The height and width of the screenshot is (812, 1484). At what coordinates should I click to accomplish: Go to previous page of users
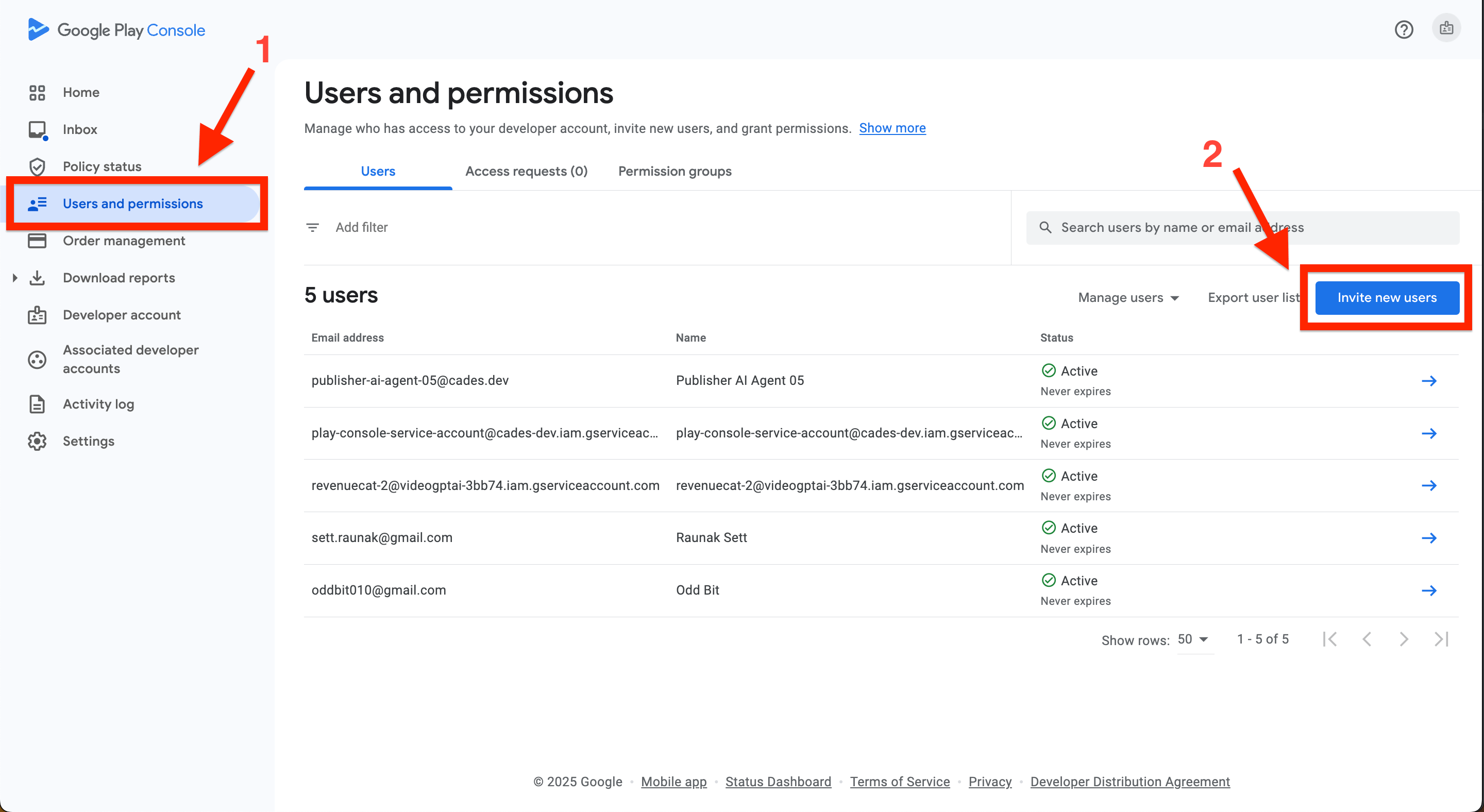(x=1367, y=639)
